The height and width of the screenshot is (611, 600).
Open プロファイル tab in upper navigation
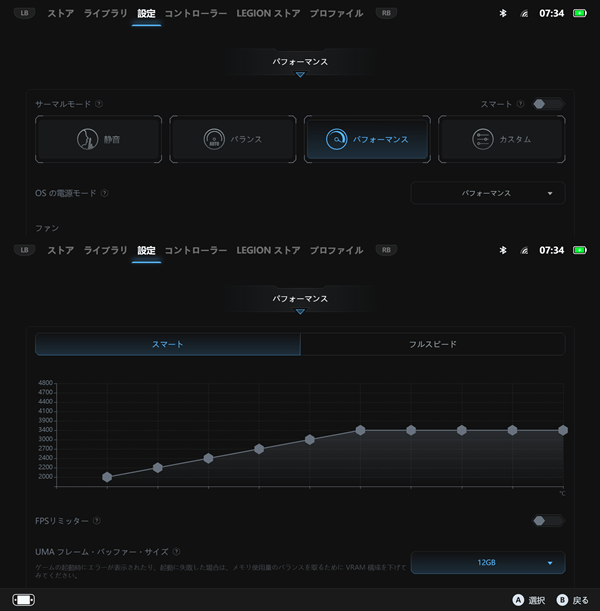pyautogui.click(x=337, y=13)
